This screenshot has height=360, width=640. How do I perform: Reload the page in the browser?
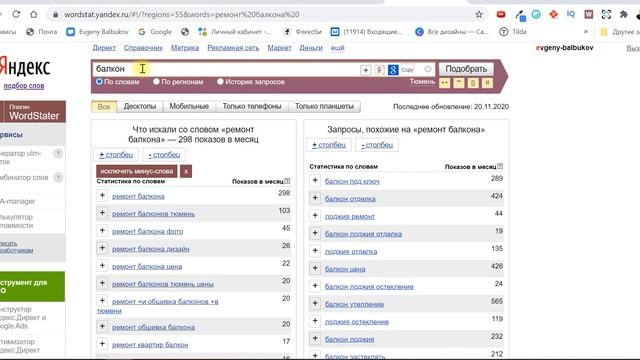tap(16, 14)
